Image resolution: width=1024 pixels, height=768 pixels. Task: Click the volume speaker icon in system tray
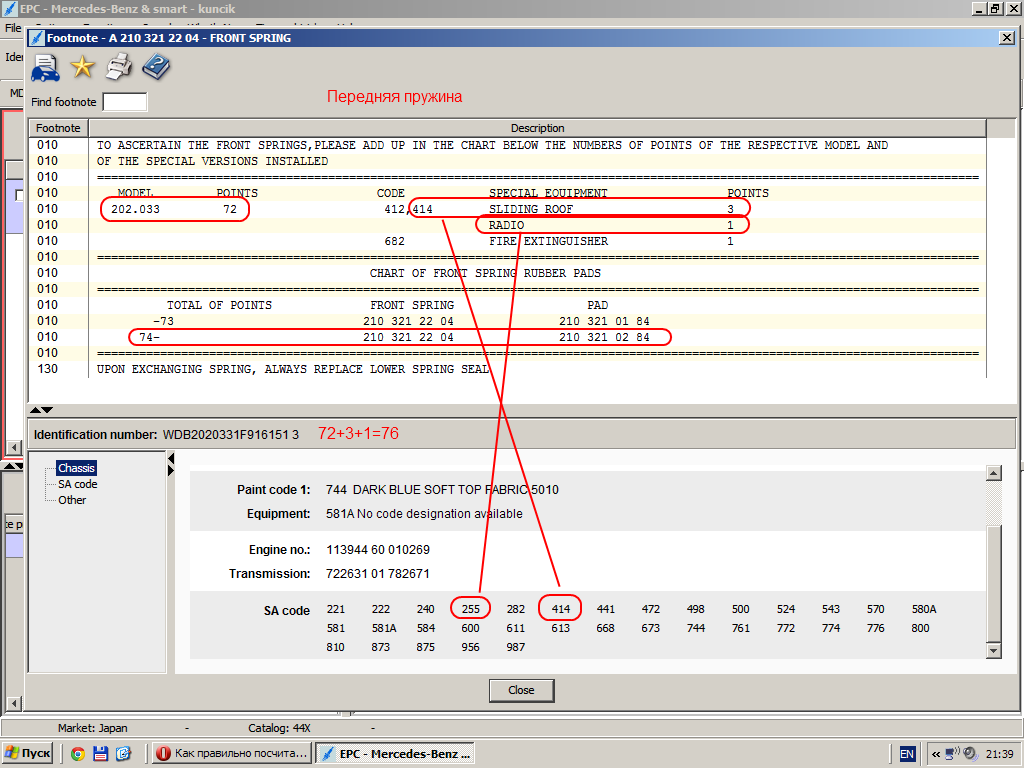click(x=970, y=754)
